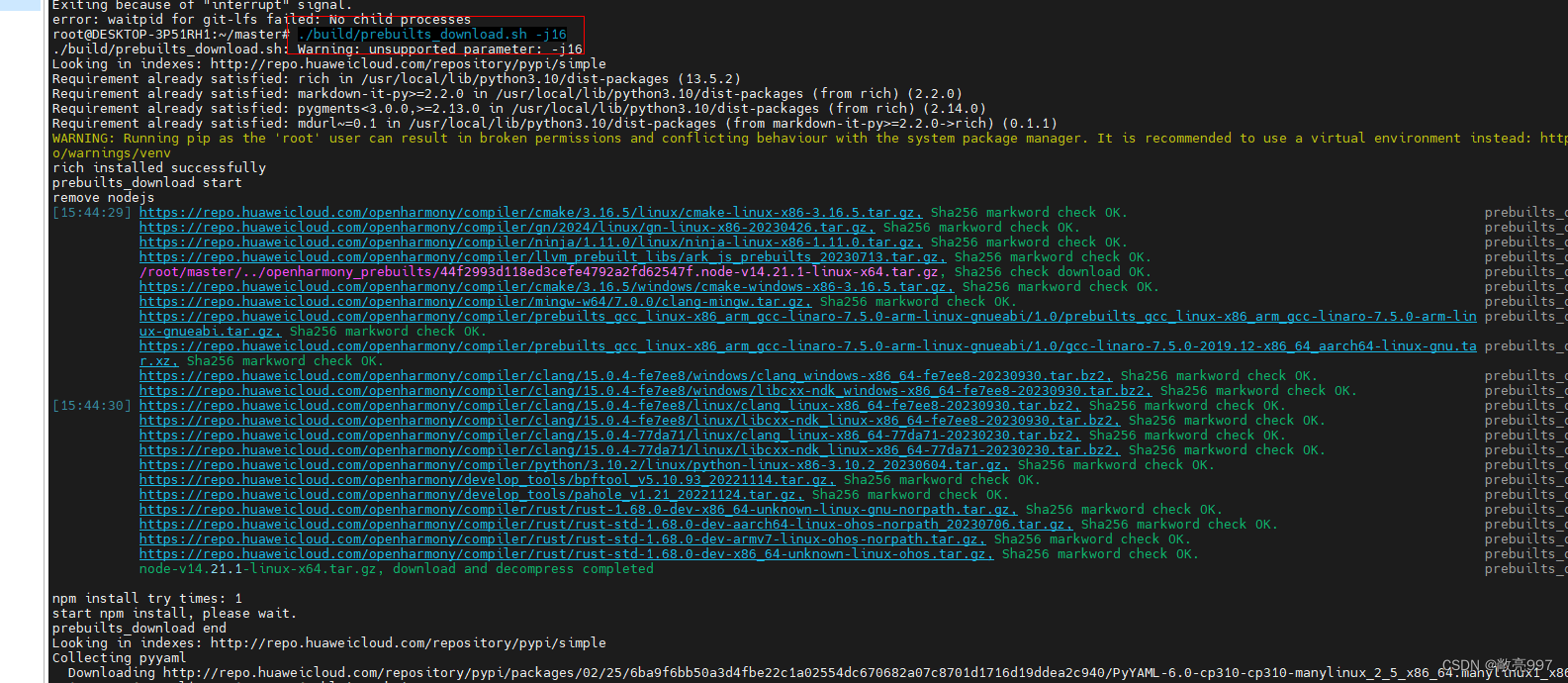The height and width of the screenshot is (683, 1568).
Task: Open the python-linux-x86-3.10.2 link
Action: click(574, 465)
